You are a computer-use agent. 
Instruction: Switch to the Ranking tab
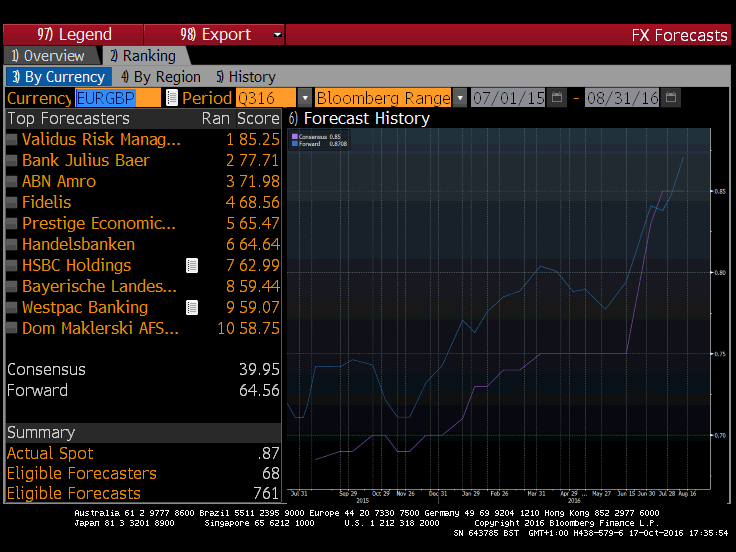[146, 56]
